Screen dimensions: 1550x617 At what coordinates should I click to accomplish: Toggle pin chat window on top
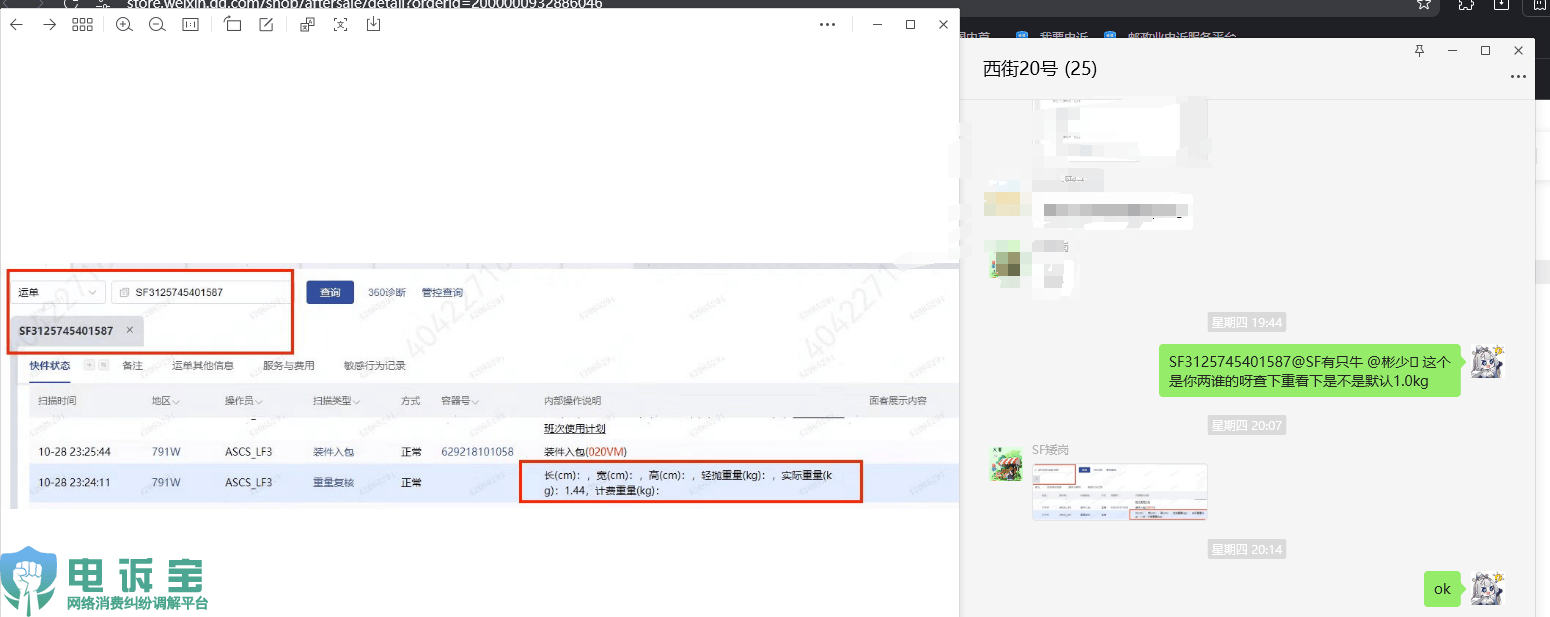[x=1419, y=50]
